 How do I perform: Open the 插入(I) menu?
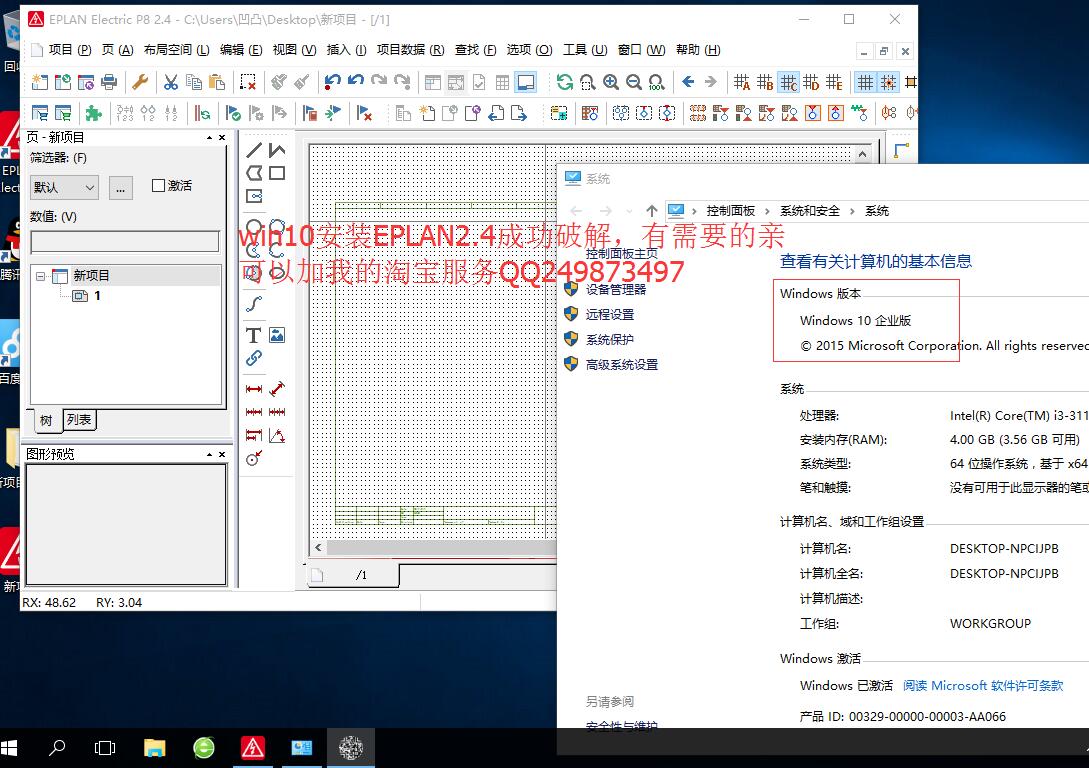[x=347, y=50]
